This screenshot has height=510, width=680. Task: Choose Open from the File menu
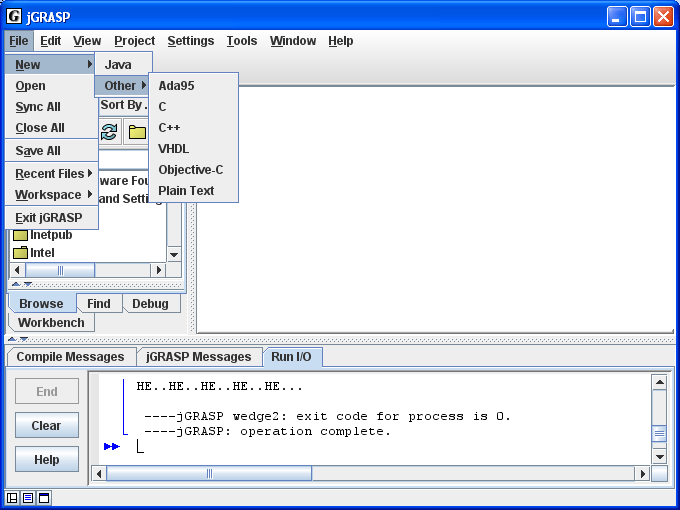click(52, 85)
